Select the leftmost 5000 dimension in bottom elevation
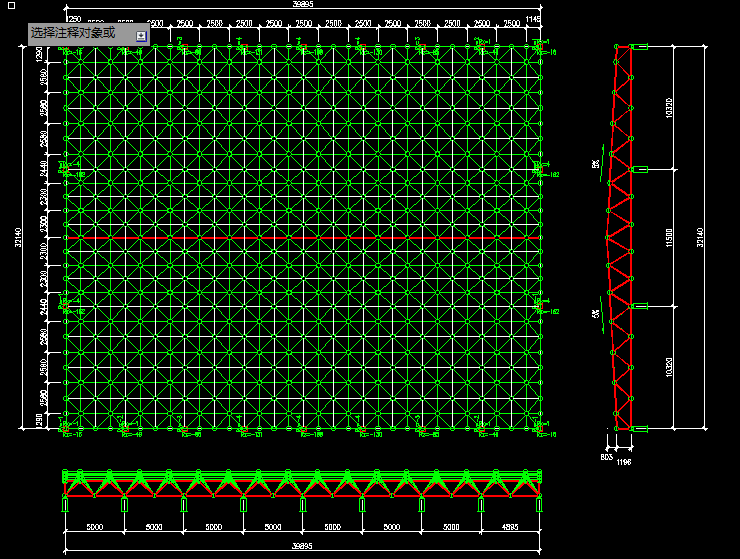The image size is (740, 559). [95, 526]
